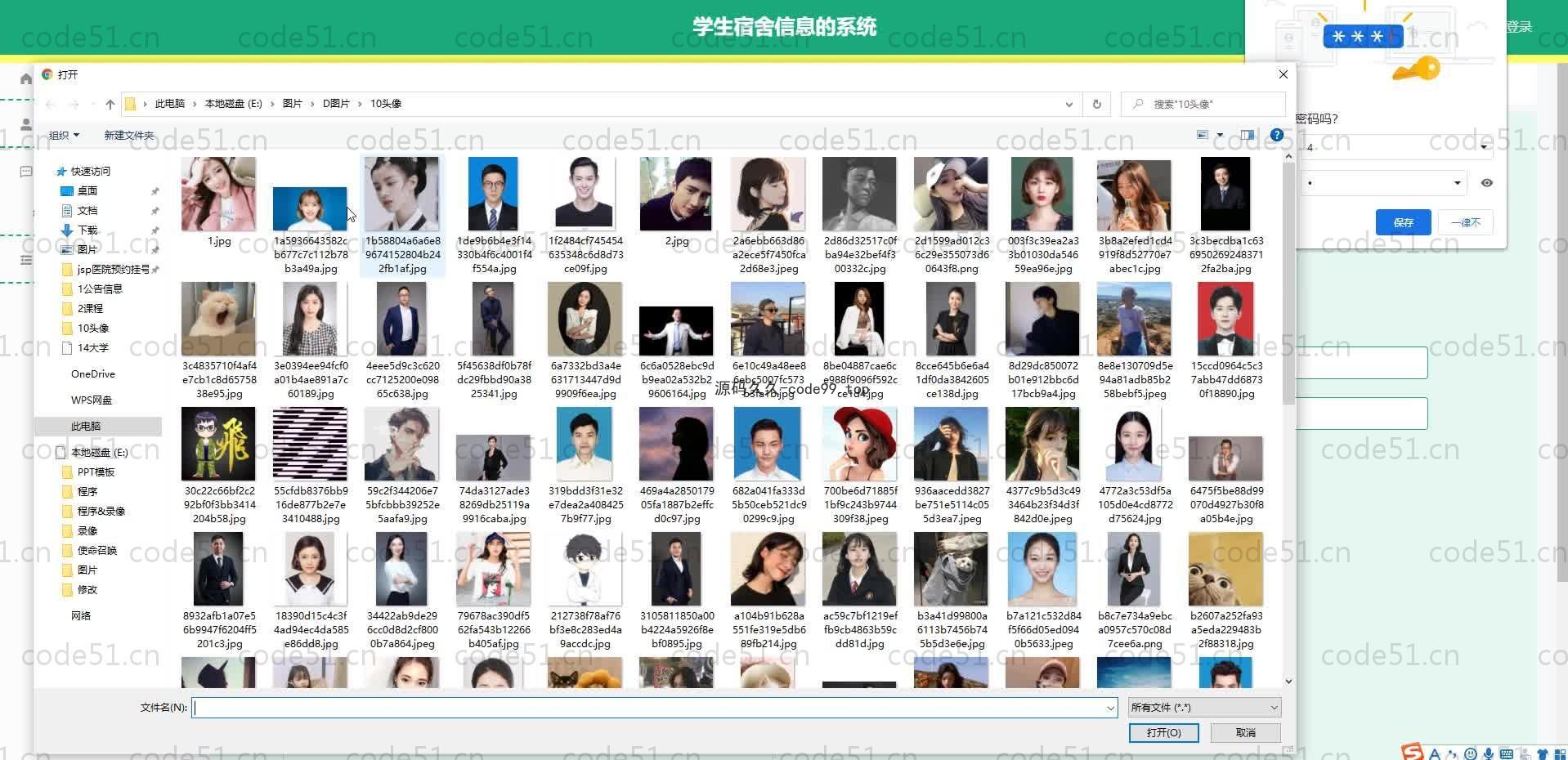Select the 10头像 folder in sidebar
Screen dimensions: 1568x760
[x=92, y=328]
